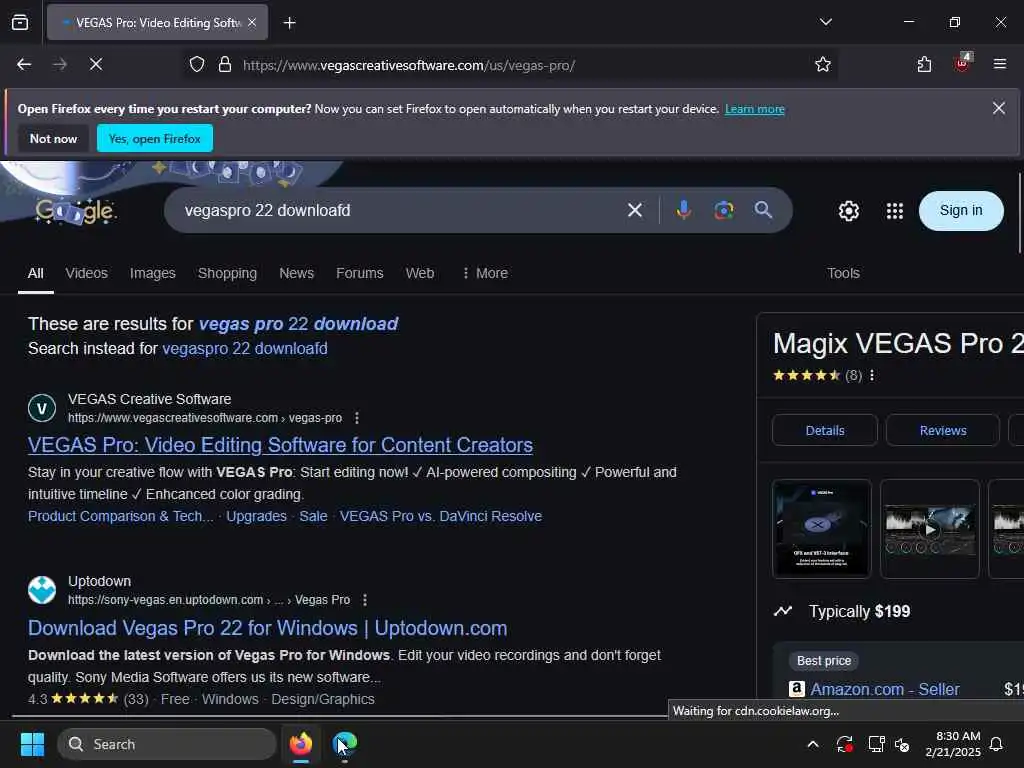1024x768 pixels.
Task: Click the Firefox View icon
Action: pyautogui.click(x=20, y=23)
